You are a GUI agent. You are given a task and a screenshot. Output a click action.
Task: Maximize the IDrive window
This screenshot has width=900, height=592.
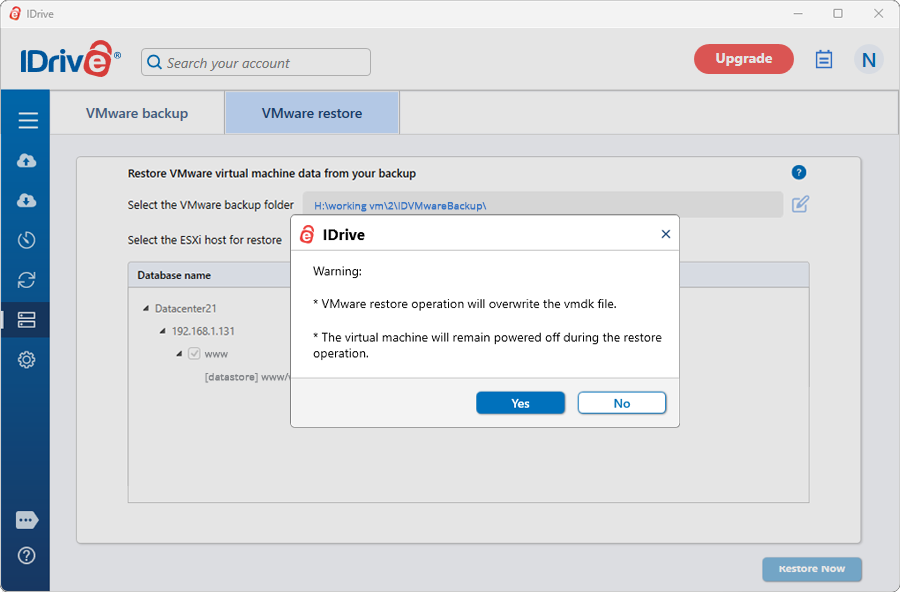[x=838, y=13]
